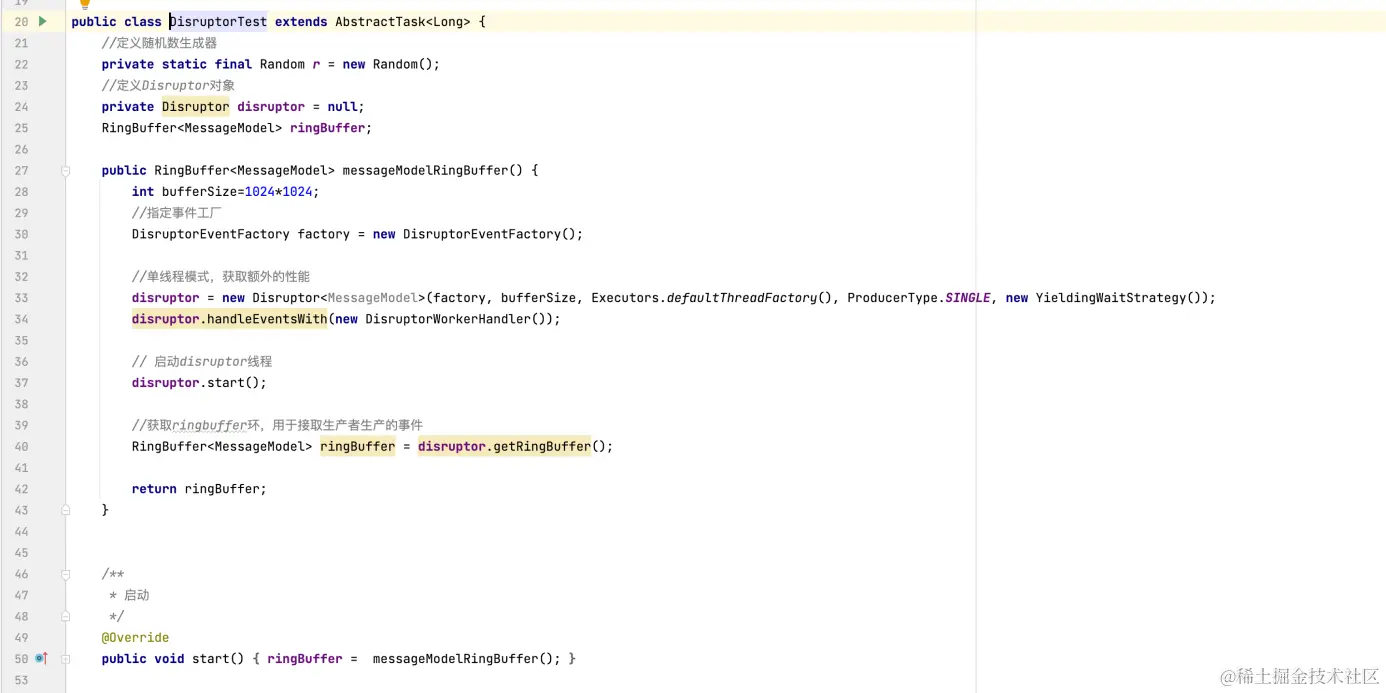Run DisruptorTest using the green gutter arrow
The width and height of the screenshot is (1386, 693).
[42, 21]
